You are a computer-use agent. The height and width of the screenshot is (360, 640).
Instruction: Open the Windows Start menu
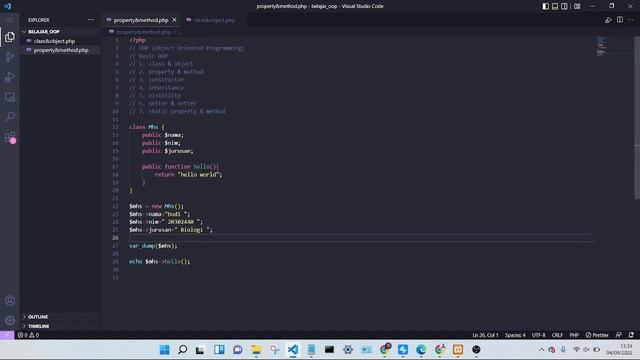click(164, 350)
